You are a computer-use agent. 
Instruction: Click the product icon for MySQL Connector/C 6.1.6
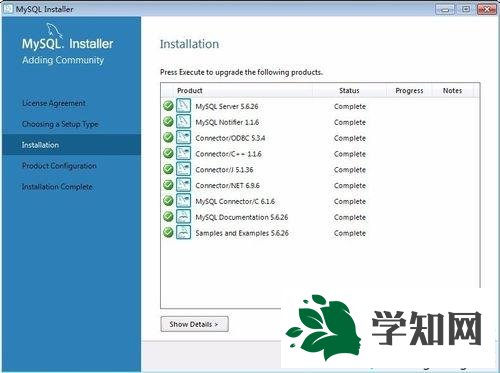[x=183, y=201]
